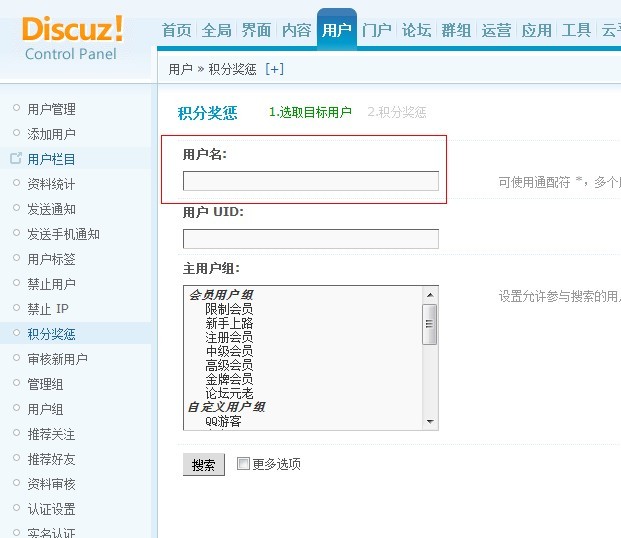
Task: Open 用户栏目 in the sidebar
Action: click(51, 159)
